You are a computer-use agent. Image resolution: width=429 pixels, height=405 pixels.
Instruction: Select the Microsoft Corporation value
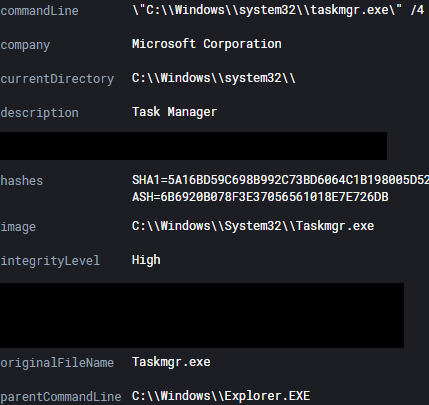click(x=207, y=44)
